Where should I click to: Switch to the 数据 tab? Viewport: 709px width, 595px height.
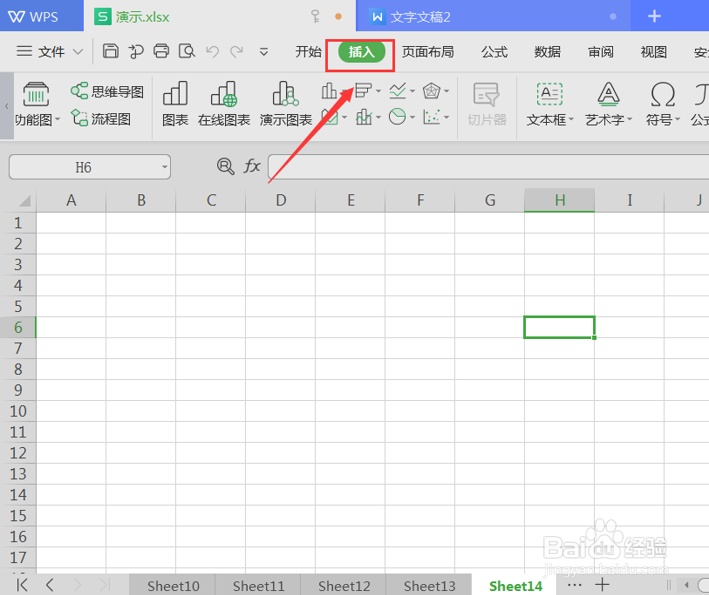tap(547, 52)
